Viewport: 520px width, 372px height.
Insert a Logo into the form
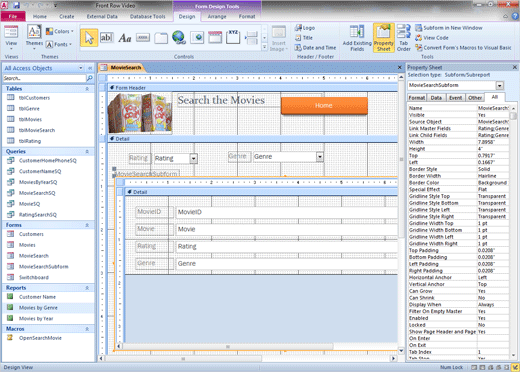point(305,28)
